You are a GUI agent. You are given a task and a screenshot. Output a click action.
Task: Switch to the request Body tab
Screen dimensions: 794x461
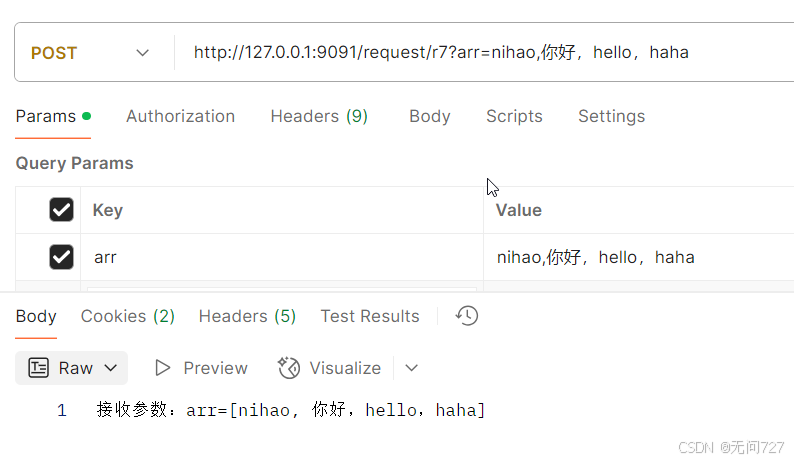(x=429, y=117)
